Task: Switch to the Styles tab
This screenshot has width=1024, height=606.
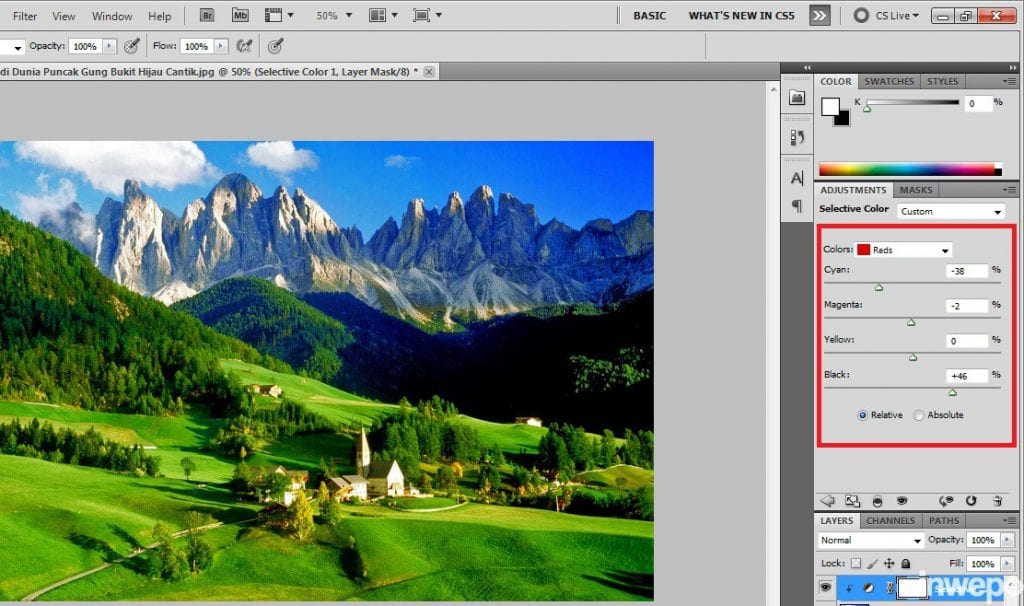Action: coord(942,81)
